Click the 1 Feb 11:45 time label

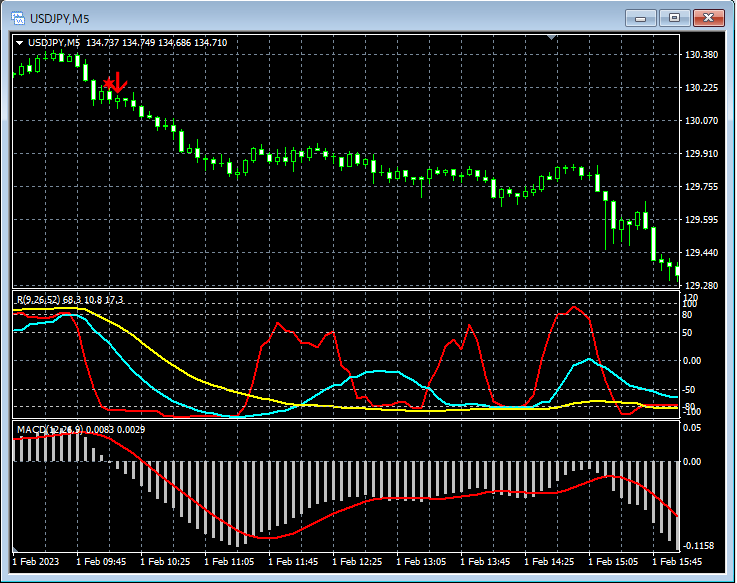(293, 562)
